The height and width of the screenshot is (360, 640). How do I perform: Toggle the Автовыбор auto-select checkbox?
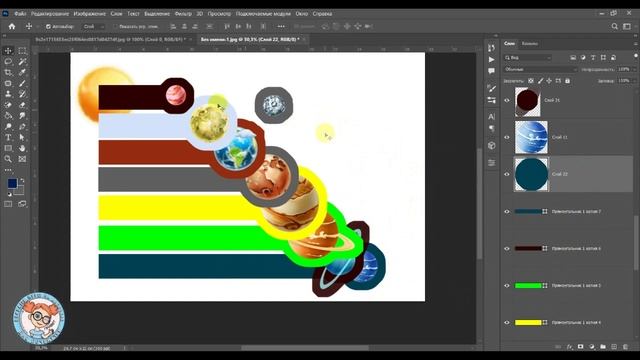click(x=48, y=27)
